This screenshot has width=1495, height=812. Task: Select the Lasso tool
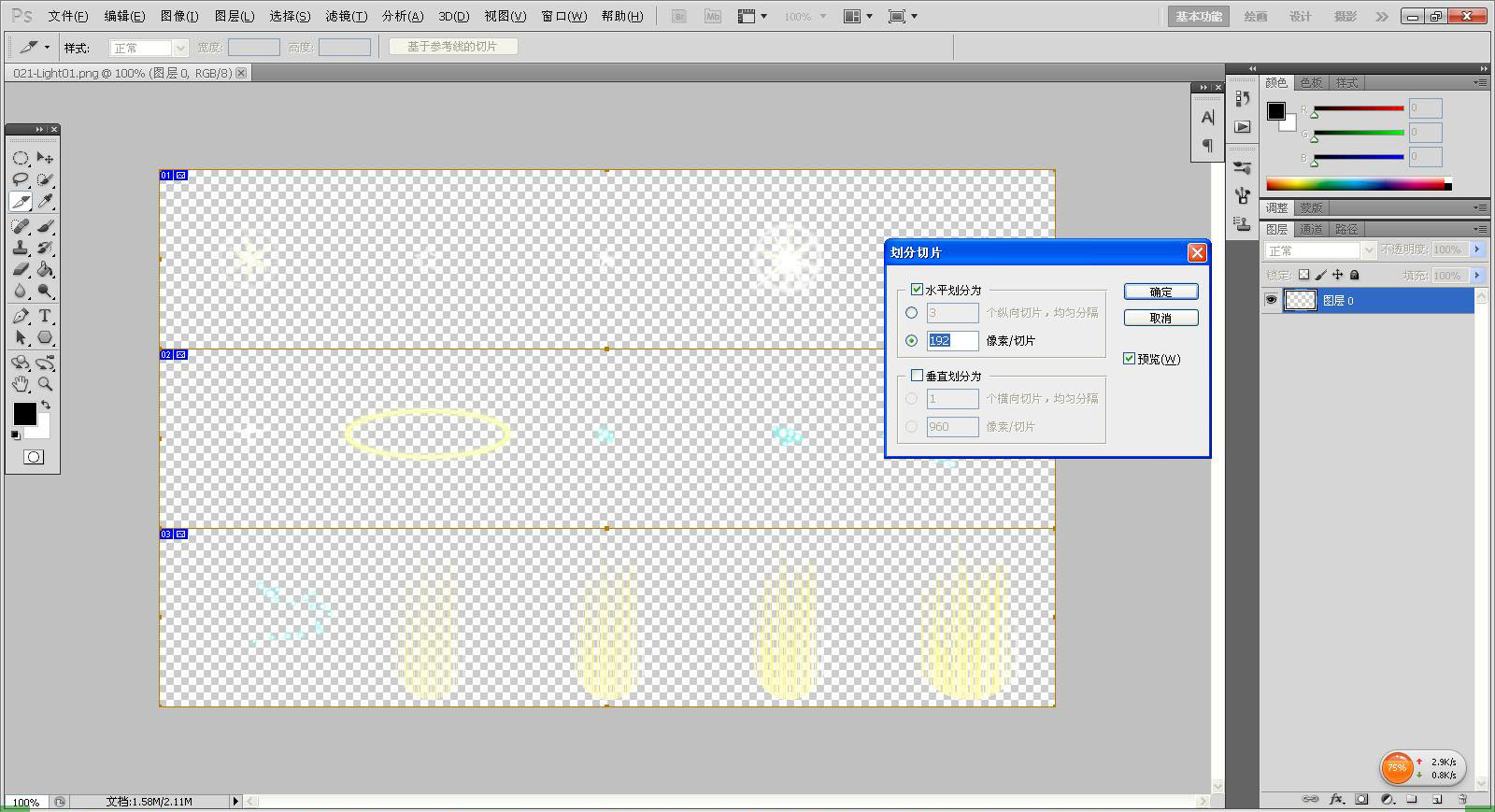21,179
